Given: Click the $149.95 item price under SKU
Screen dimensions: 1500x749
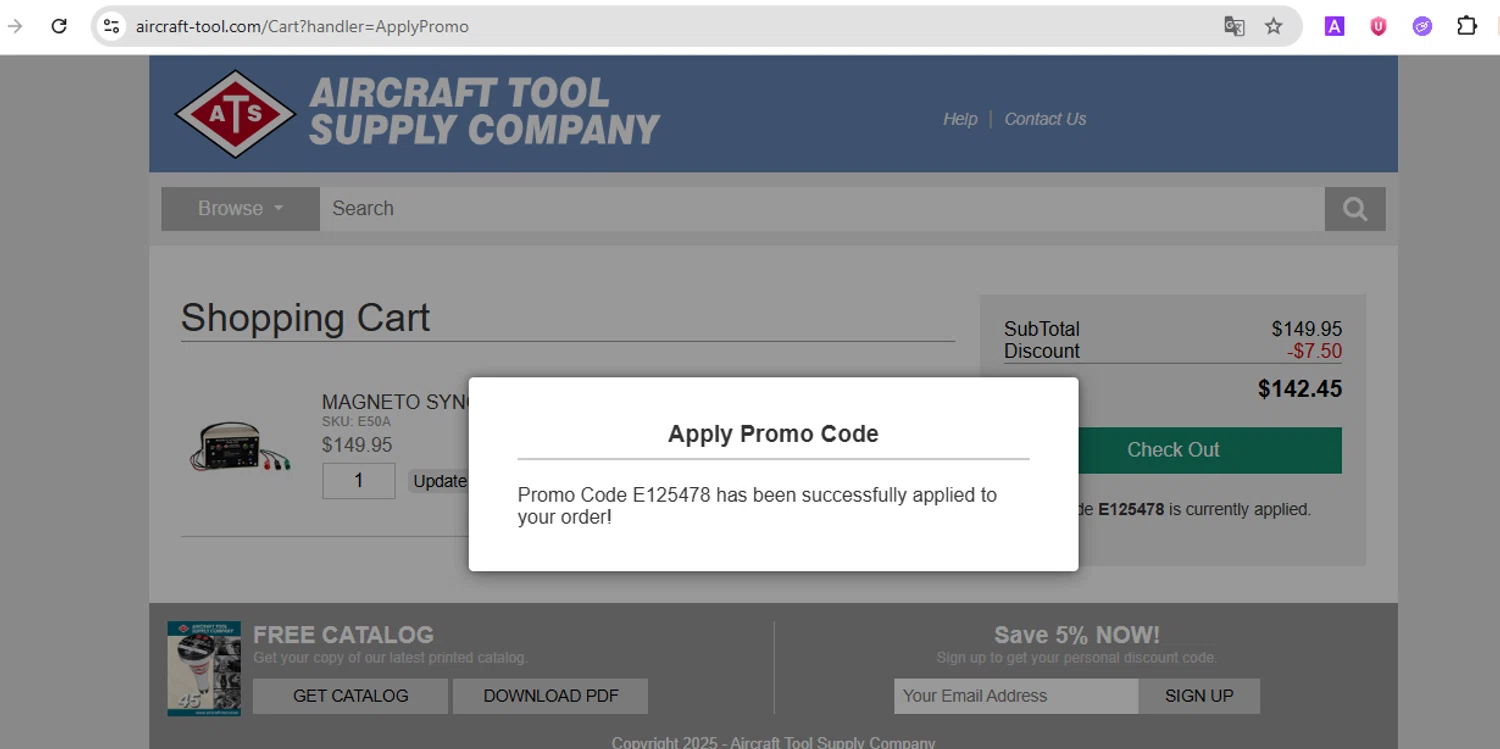Looking at the screenshot, I should [357, 445].
